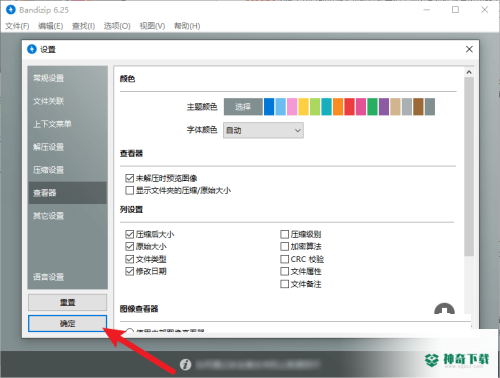Click the settings panel scrollbar thumb
The image size is (500, 378).
[469, 167]
